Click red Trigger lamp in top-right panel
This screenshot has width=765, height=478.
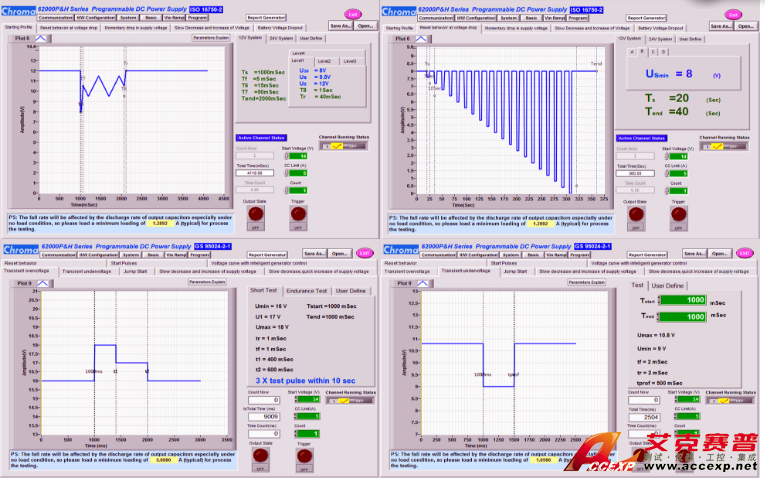(677, 212)
